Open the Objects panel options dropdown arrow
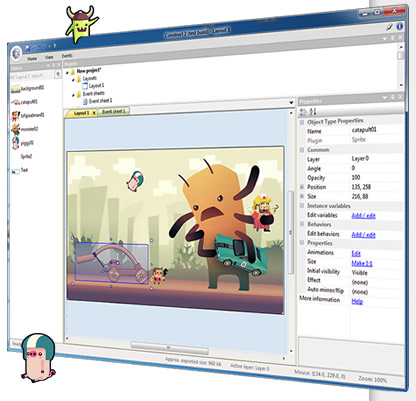This screenshot has height=401, width=416. (x=48, y=65)
